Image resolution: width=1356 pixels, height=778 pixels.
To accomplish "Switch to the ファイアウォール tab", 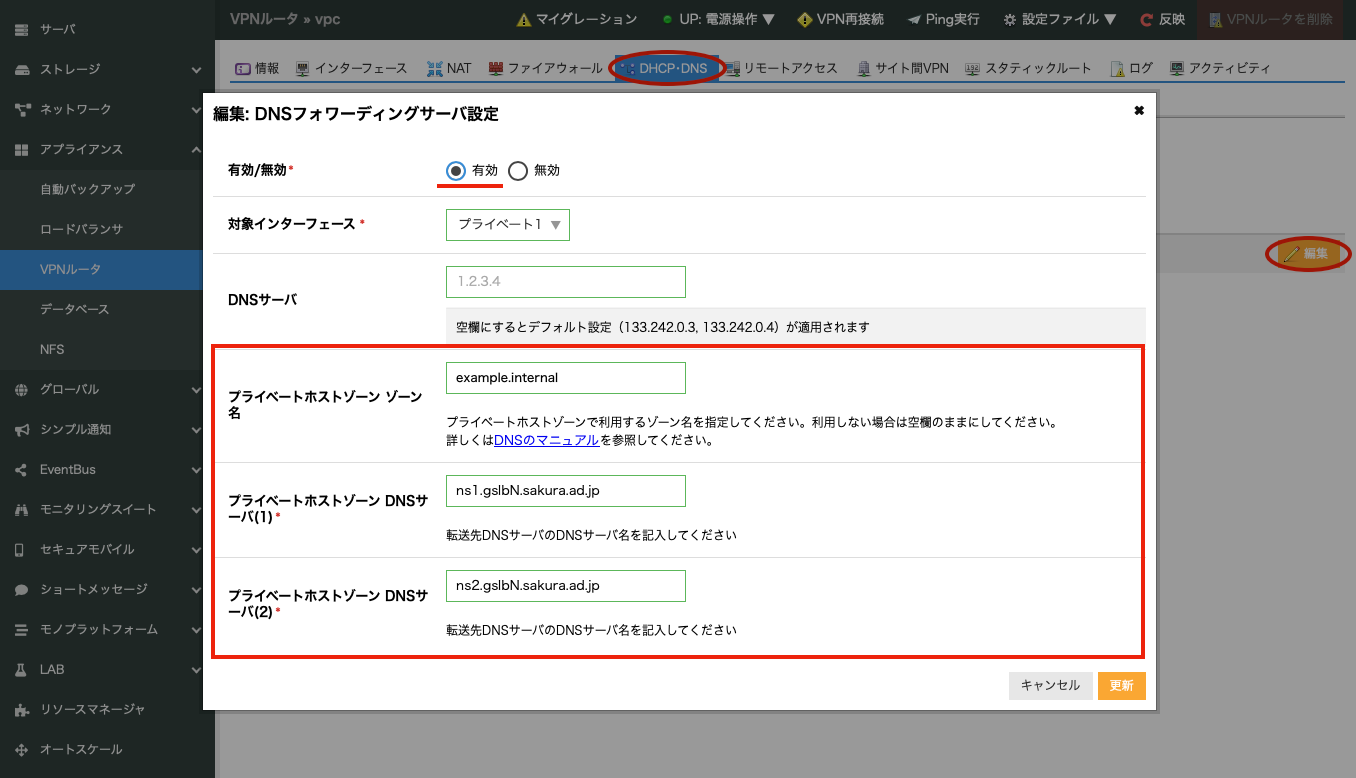I will (x=545, y=68).
